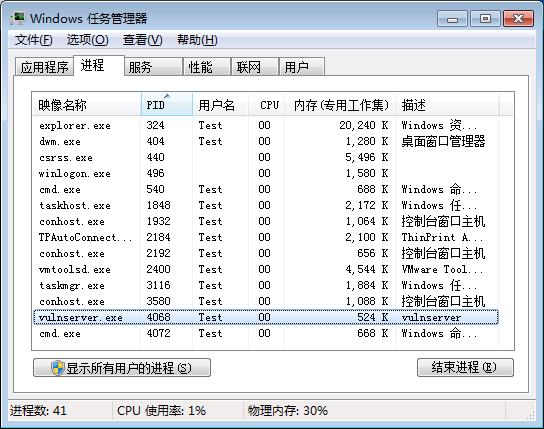Sort by 内存(专用工作集) column header
The height and width of the screenshot is (429, 544).
pyautogui.click(x=340, y=104)
